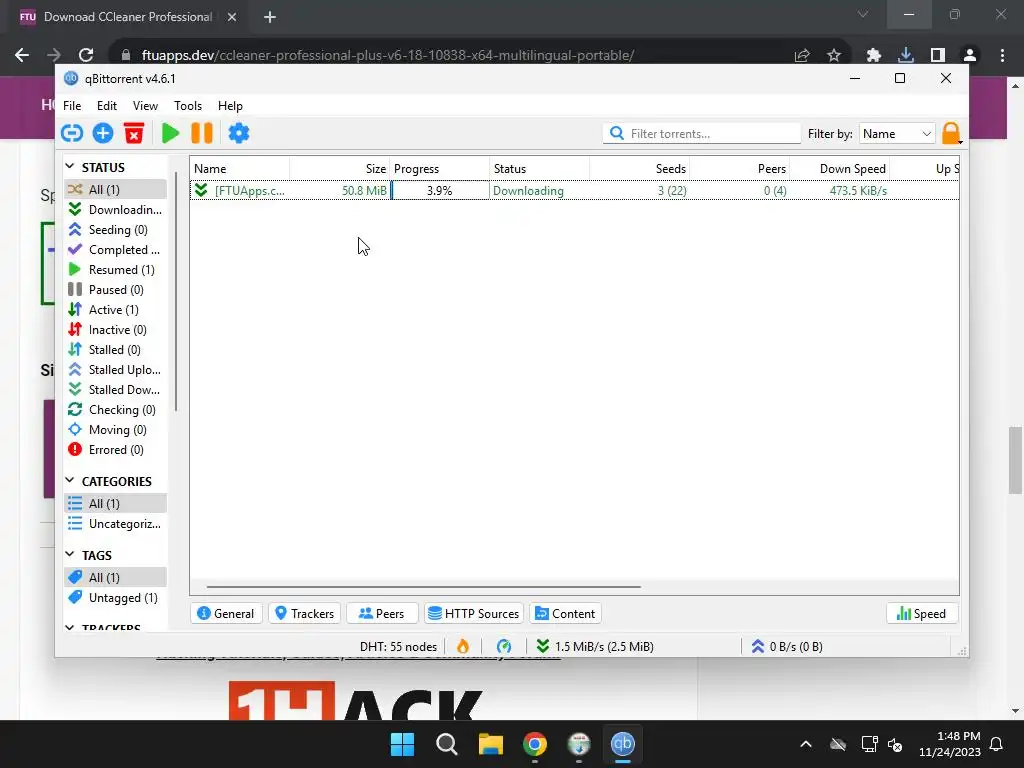This screenshot has height=768, width=1024.
Task: Select the Active (1) filter
Action: tap(116, 310)
